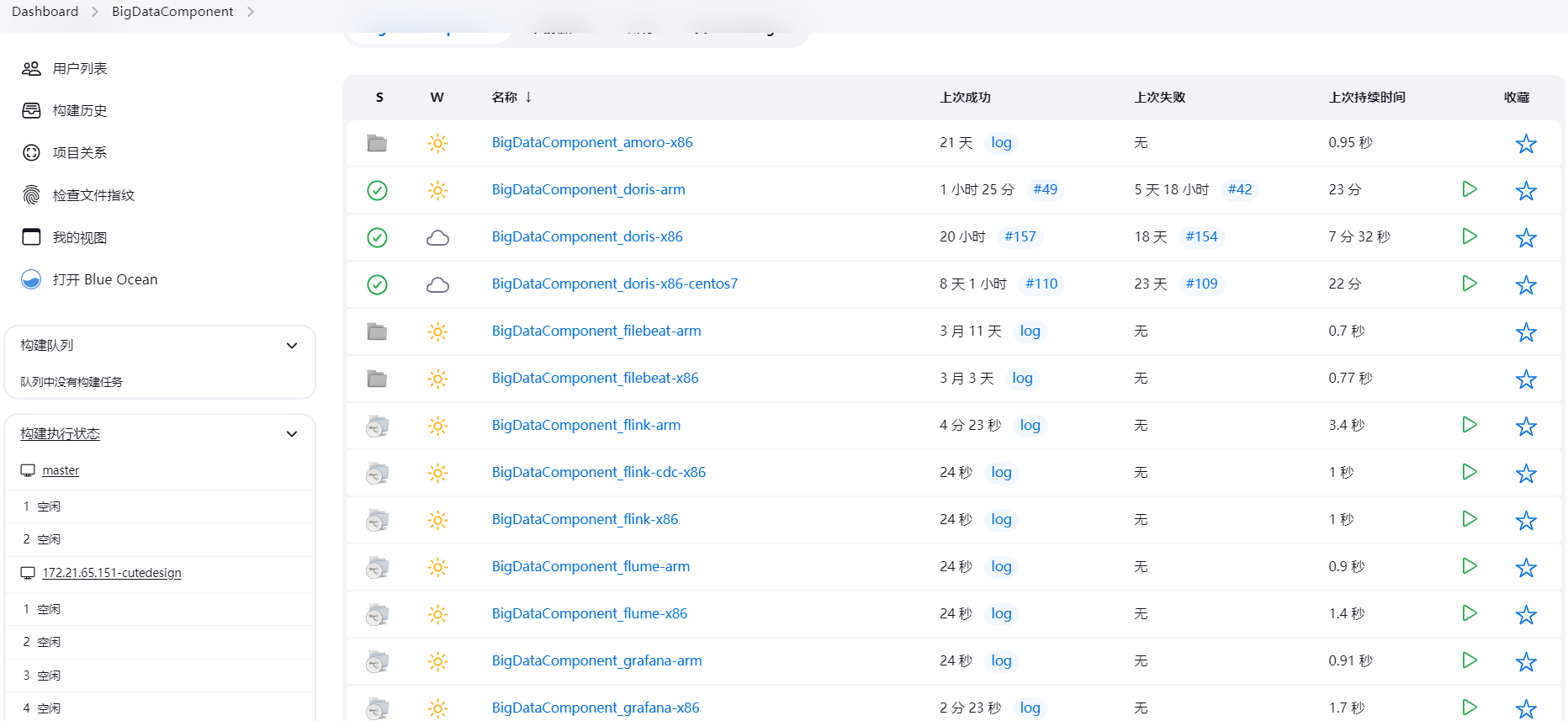The height and width of the screenshot is (721, 1568).
Task: Open the master node link
Action: 61,471
